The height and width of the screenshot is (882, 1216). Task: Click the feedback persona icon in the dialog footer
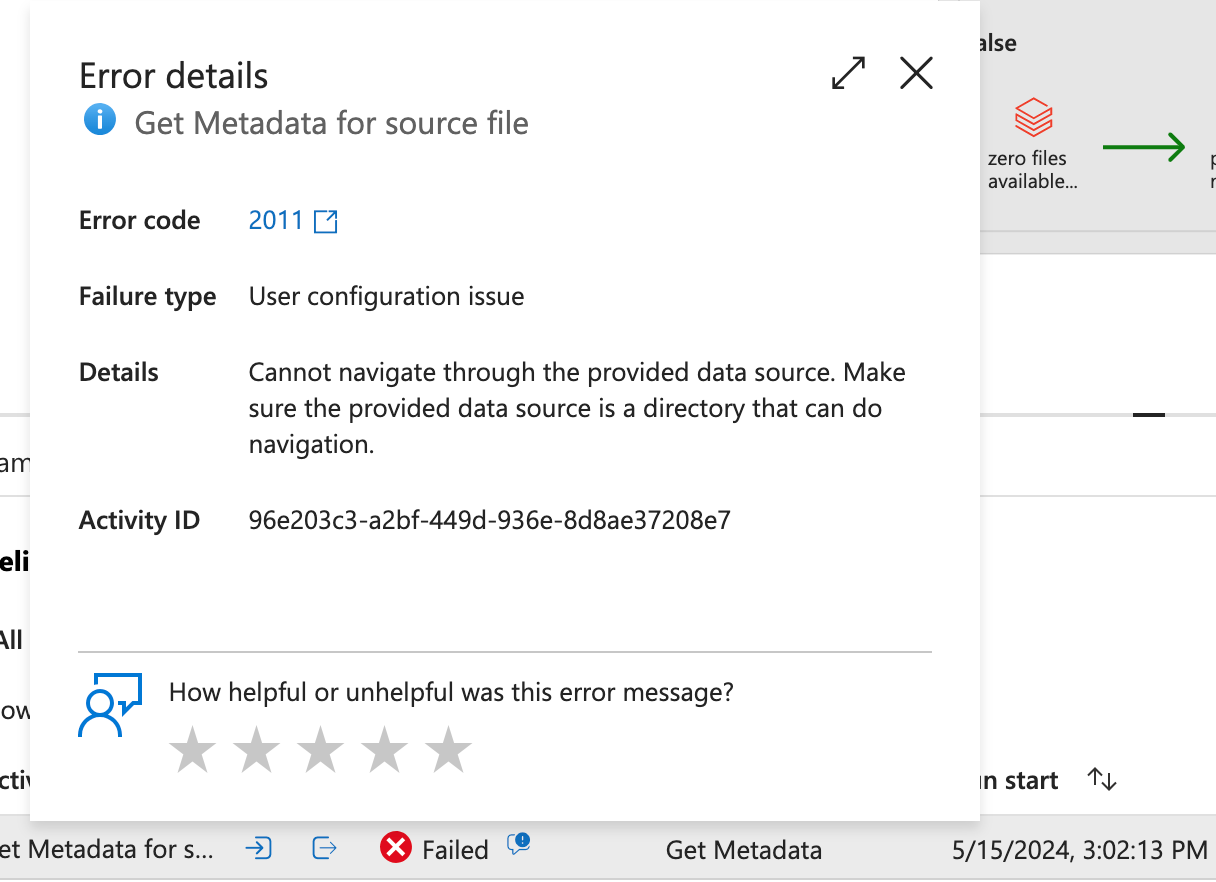109,704
